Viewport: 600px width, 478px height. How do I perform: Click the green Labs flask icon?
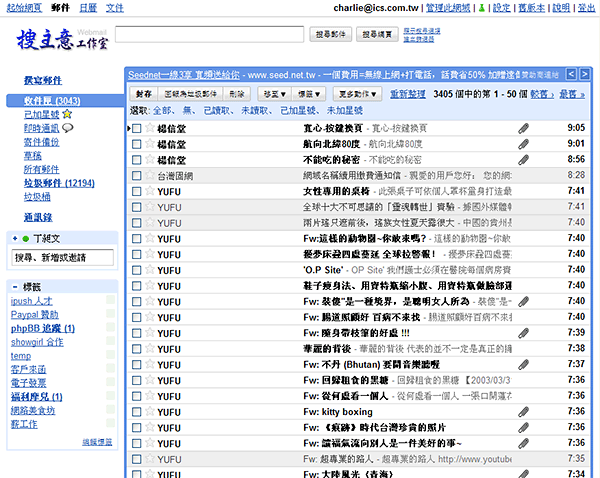coord(481,8)
